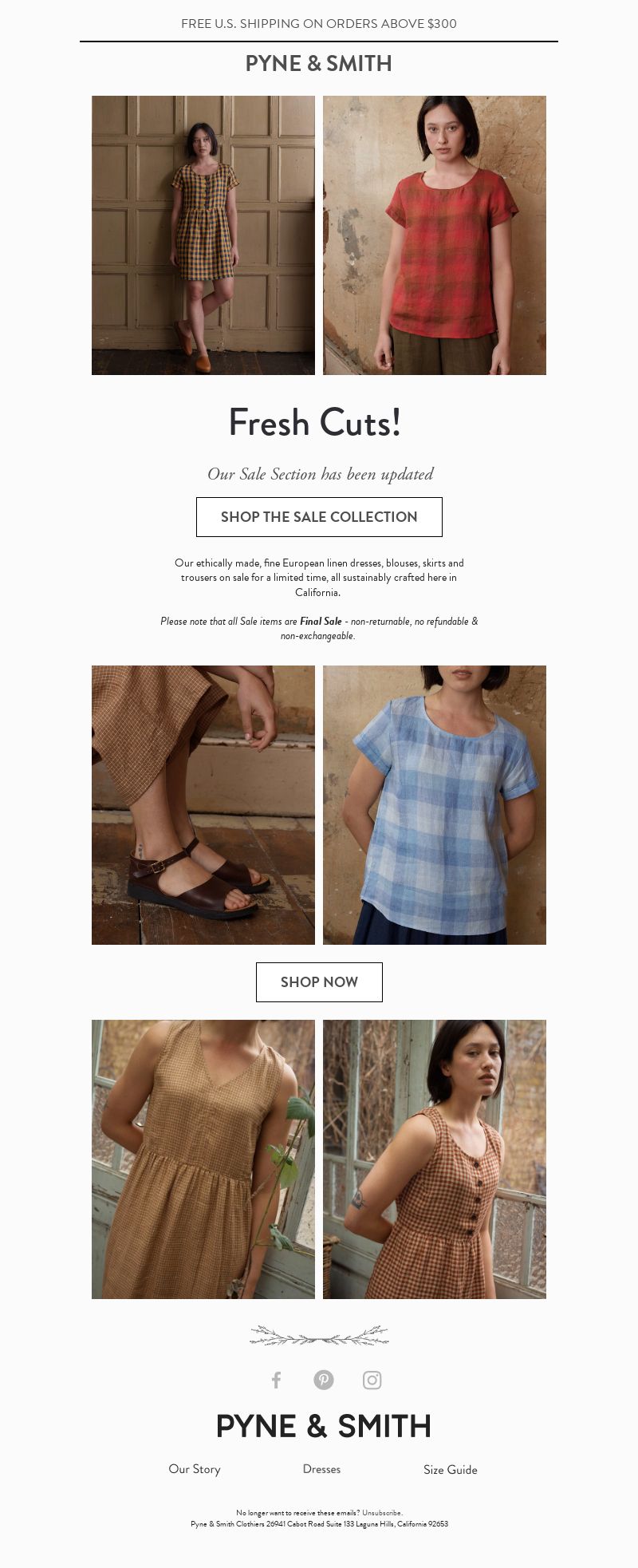Click the Unsubscribe link
The width and height of the screenshot is (638, 1568).
382,1512
